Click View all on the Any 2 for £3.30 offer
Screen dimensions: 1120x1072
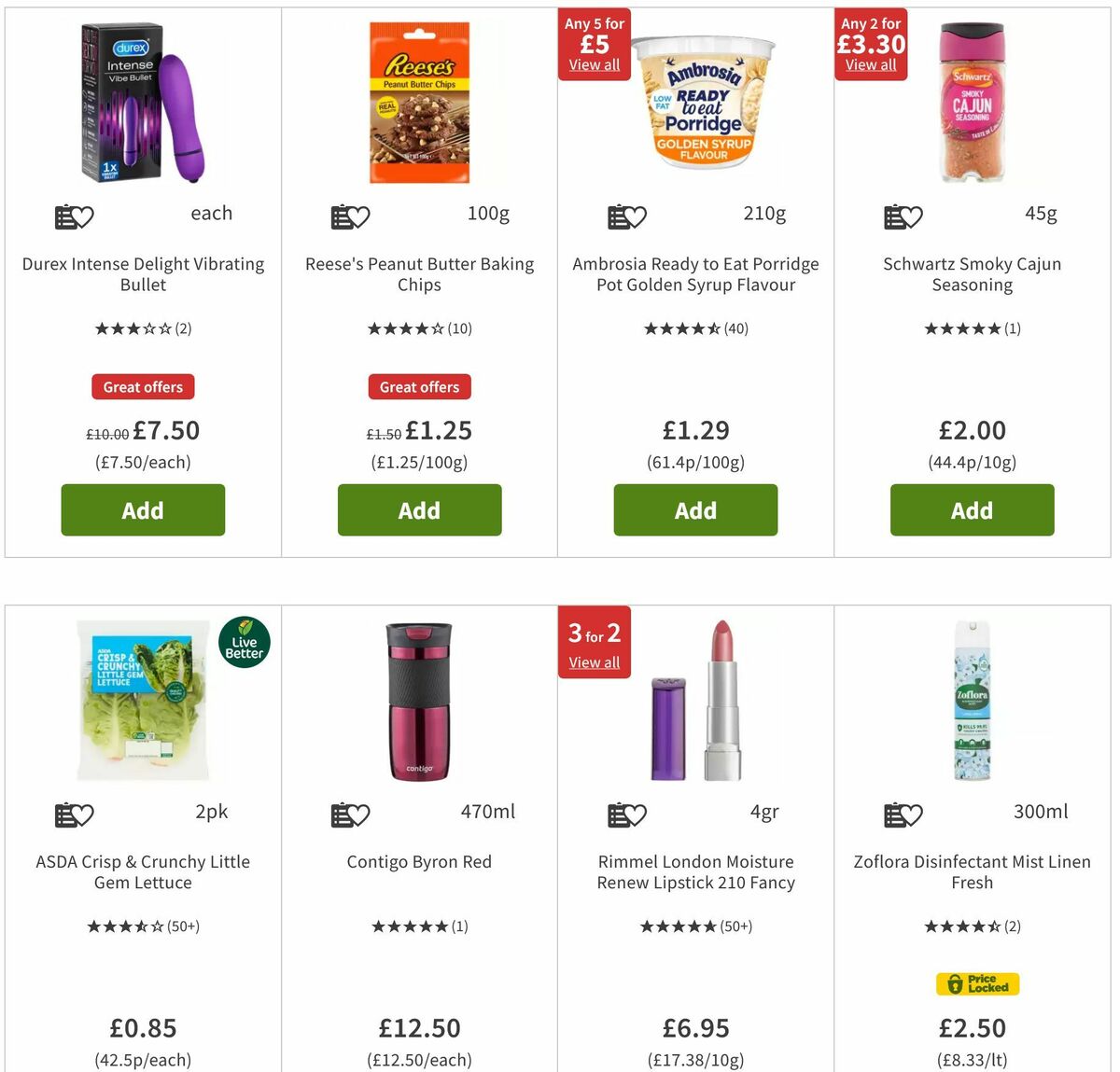871,65
